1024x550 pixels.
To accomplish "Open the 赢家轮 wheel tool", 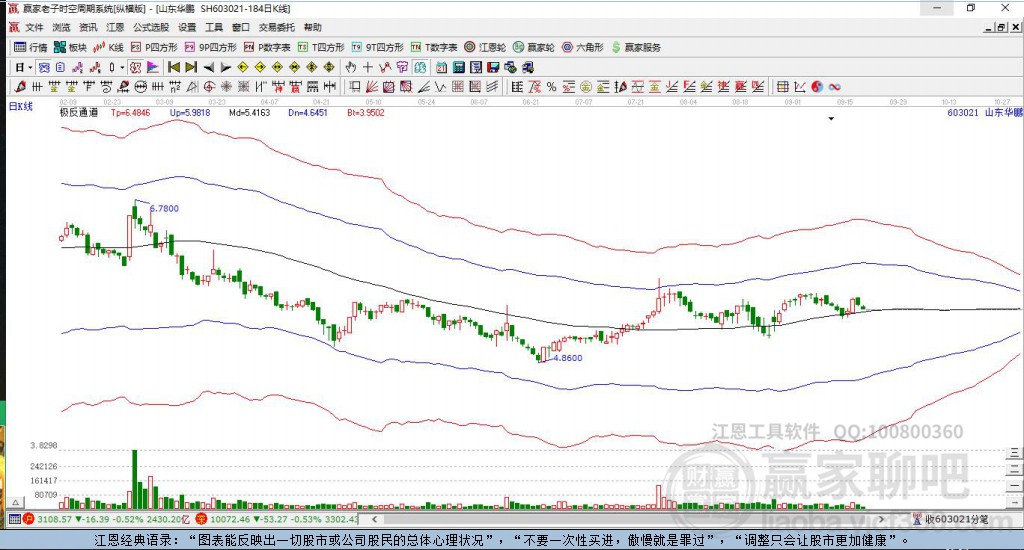I will coord(534,47).
